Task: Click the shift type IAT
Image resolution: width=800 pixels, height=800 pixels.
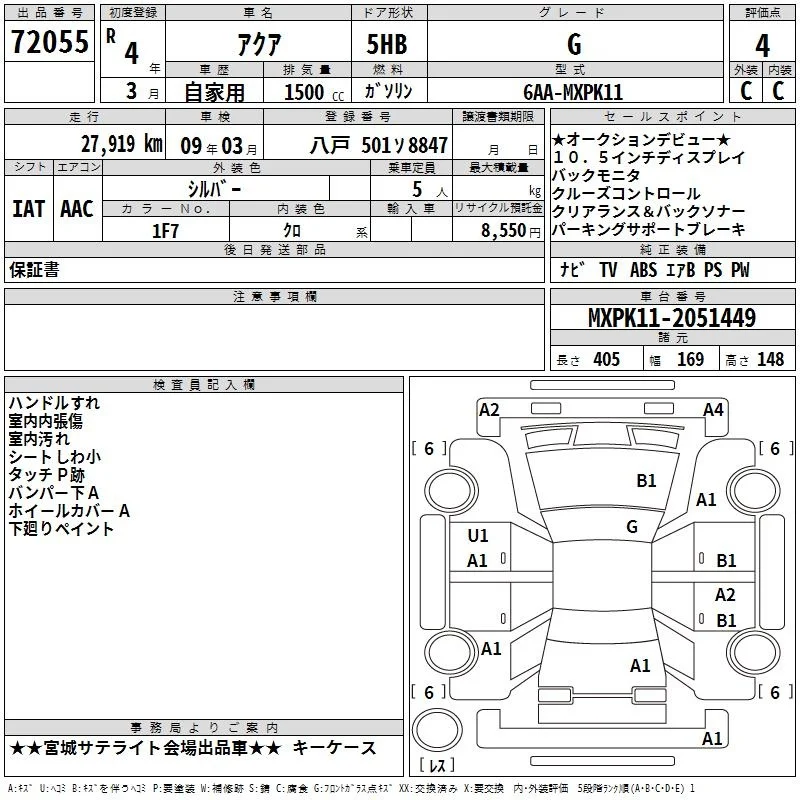Action: (x=29, y=209)
